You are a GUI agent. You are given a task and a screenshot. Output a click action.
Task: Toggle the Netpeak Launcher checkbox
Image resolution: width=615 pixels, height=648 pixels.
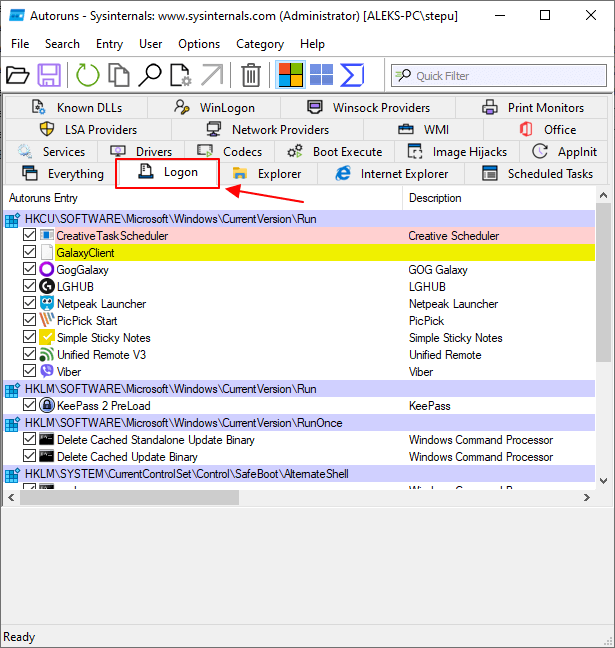29,303
